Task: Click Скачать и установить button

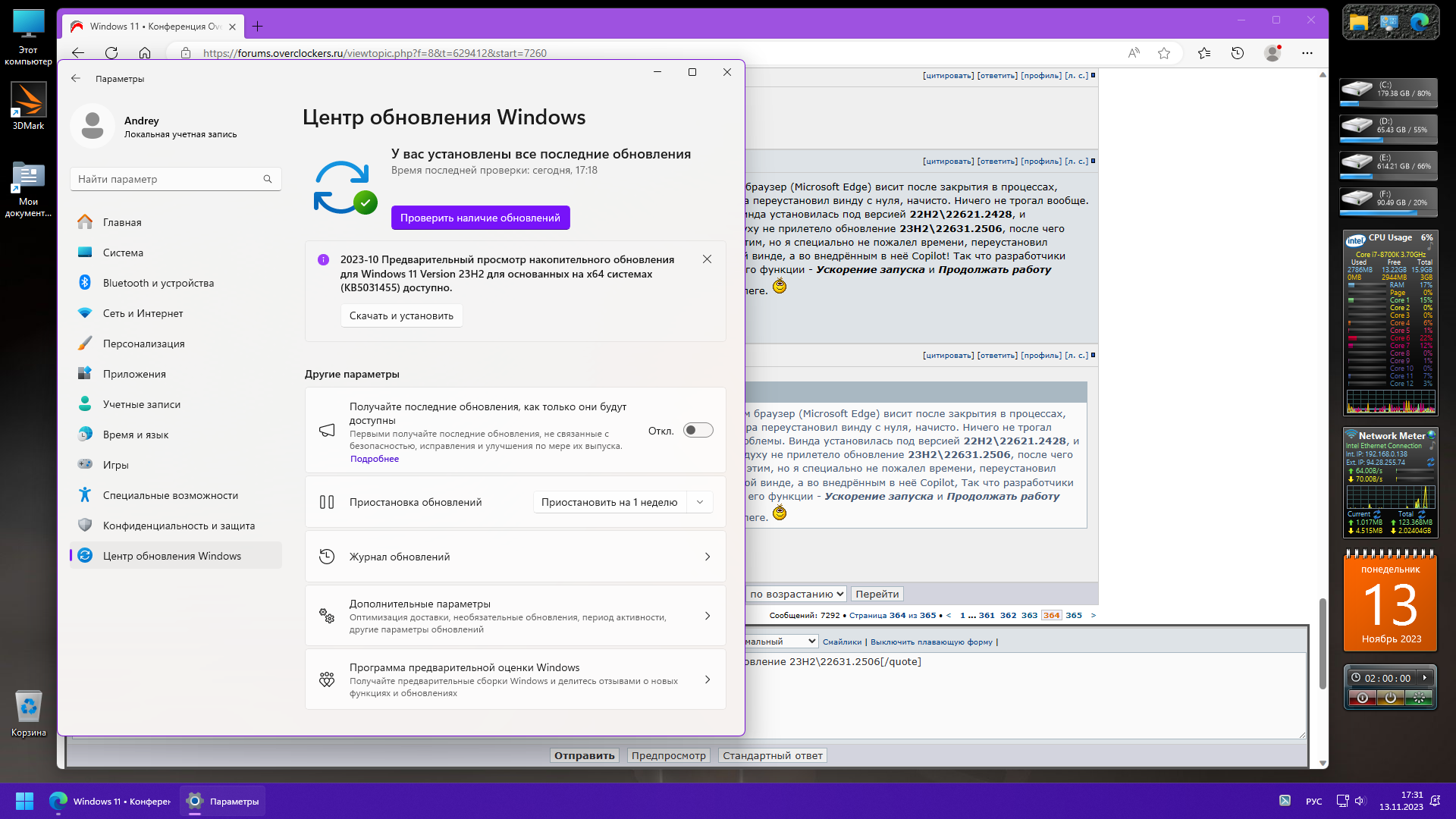Action: pyautogui.click(x=401, y=315)
